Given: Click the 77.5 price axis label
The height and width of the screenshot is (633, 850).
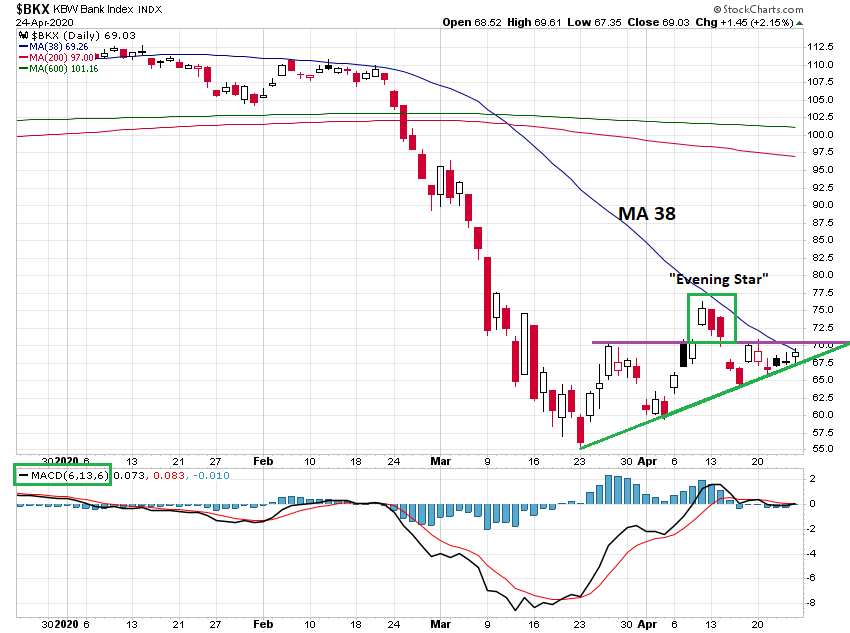Looking at the screenshot, I should tap(823, 293).
